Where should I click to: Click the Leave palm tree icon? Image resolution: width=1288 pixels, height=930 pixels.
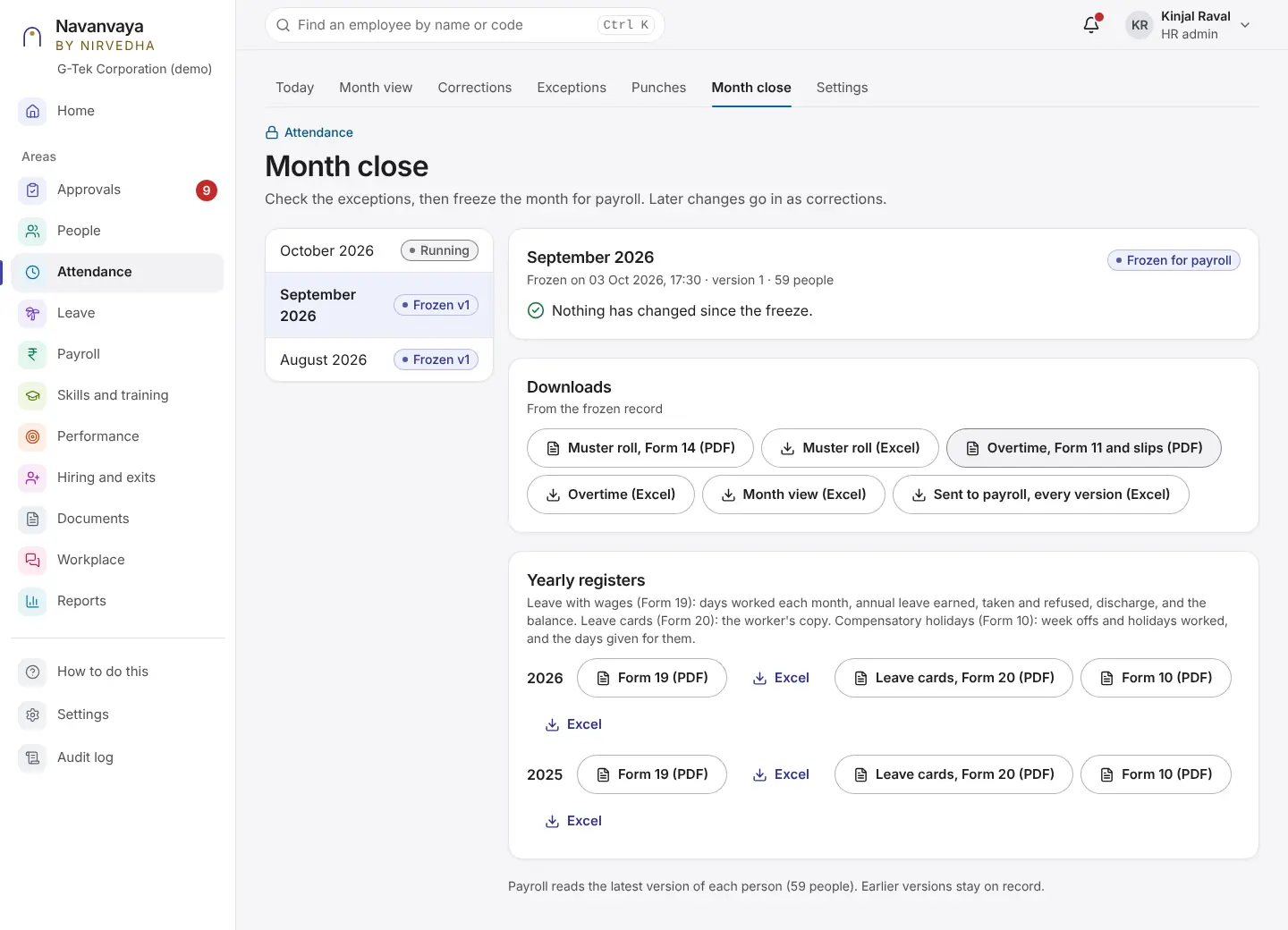33,313
